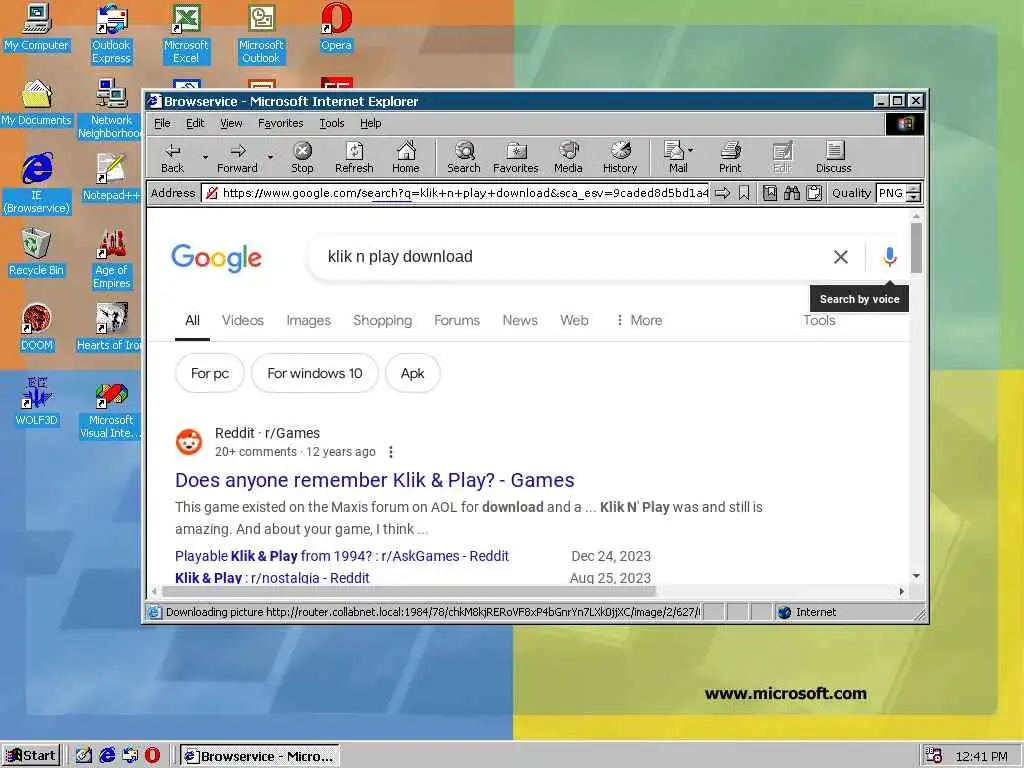Image resolution: width=1024 pixels, height=768 pixels.
Task: Click the Discuss toolbar button
Action: pyautogui.click(x=834, y=157)
